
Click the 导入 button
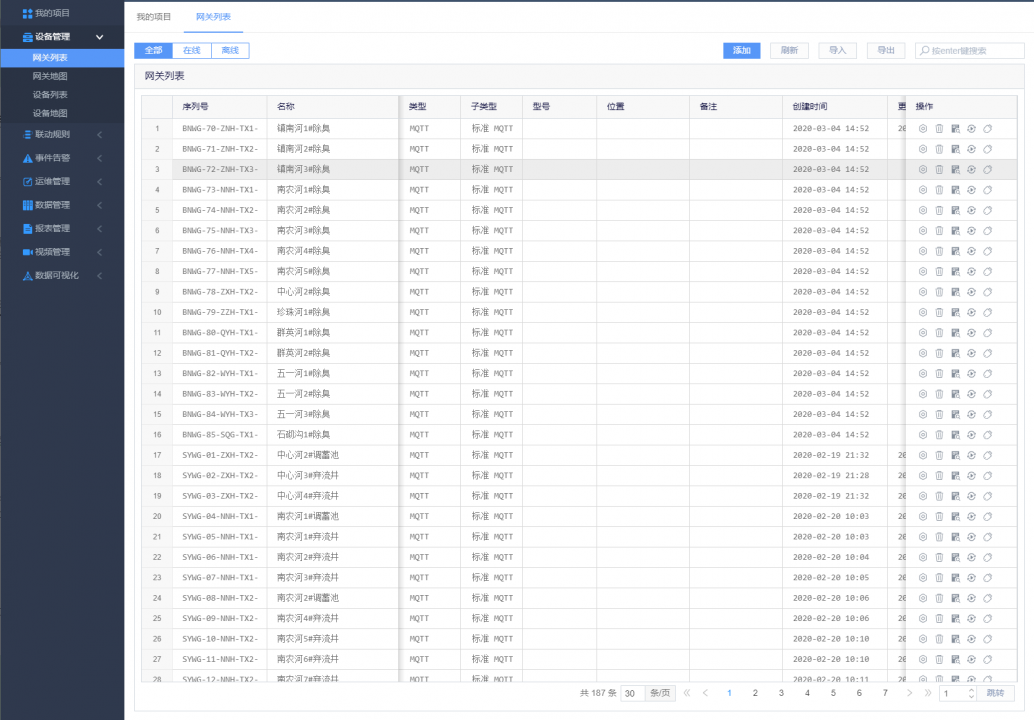point(837,51)
